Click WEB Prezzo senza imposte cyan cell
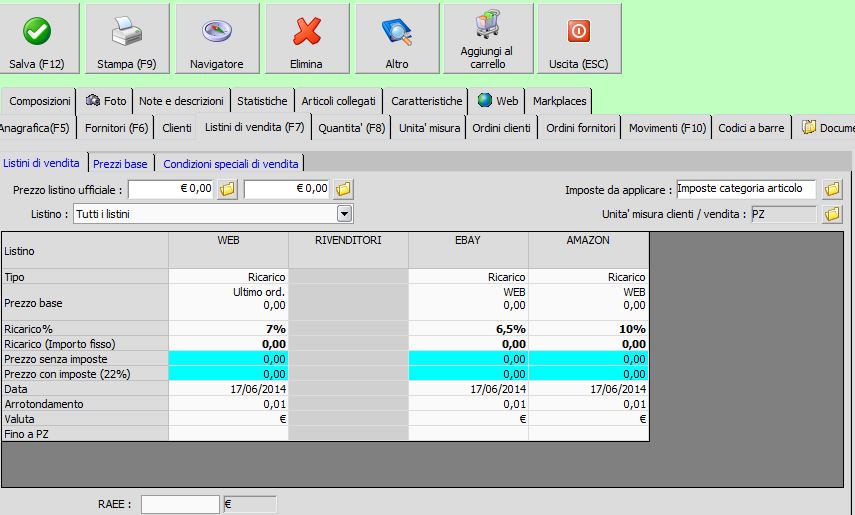This screenshot has height=515, width=855. (x=228, y=359)
